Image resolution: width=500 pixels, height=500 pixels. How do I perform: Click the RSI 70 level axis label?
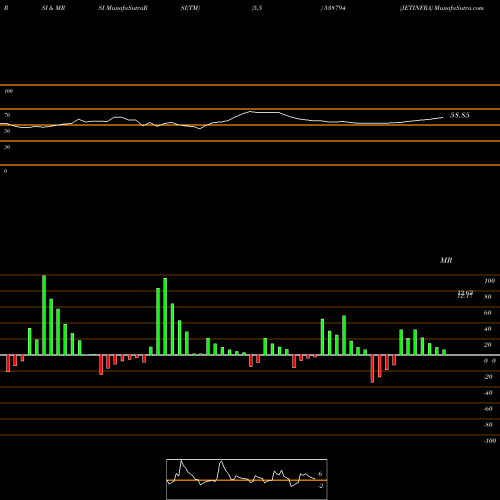point(7,115)
